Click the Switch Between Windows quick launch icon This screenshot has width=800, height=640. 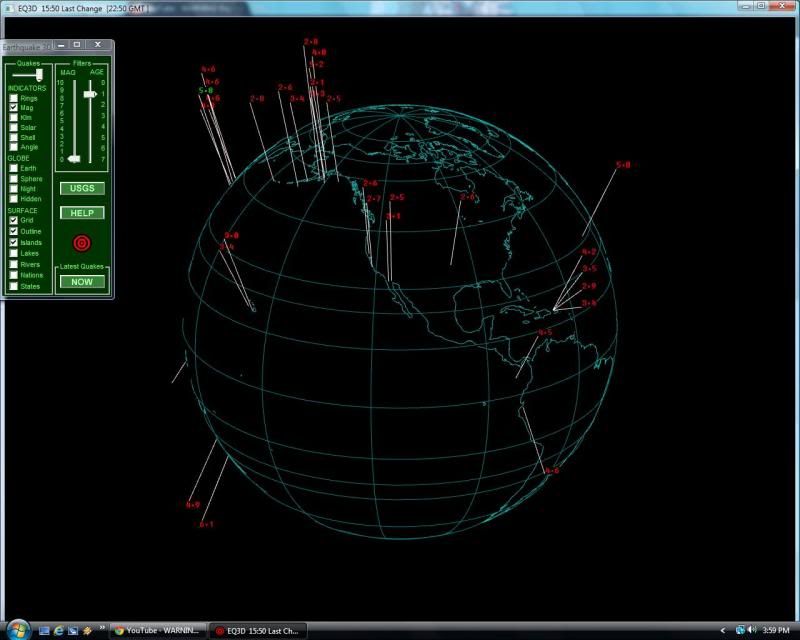[x=73, y=630]
